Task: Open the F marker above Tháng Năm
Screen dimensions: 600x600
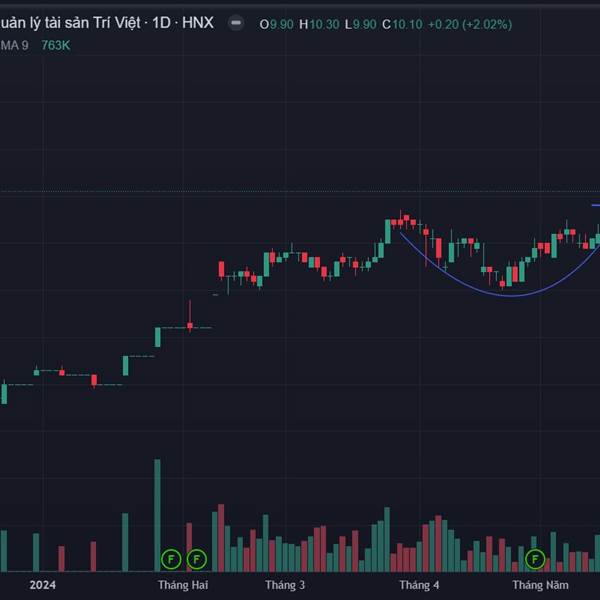Action: coord(535,559)
